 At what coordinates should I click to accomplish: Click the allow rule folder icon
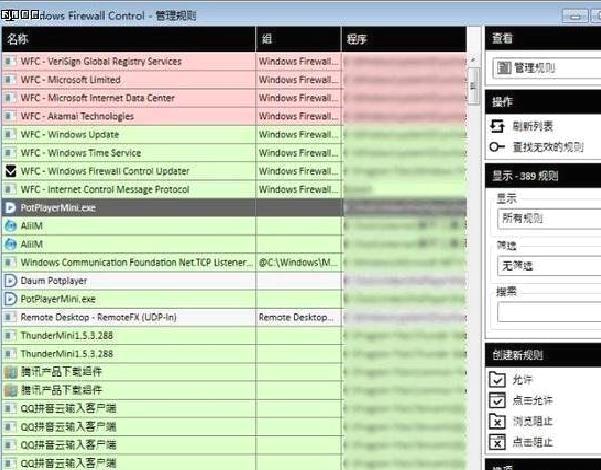coord(498,380)
